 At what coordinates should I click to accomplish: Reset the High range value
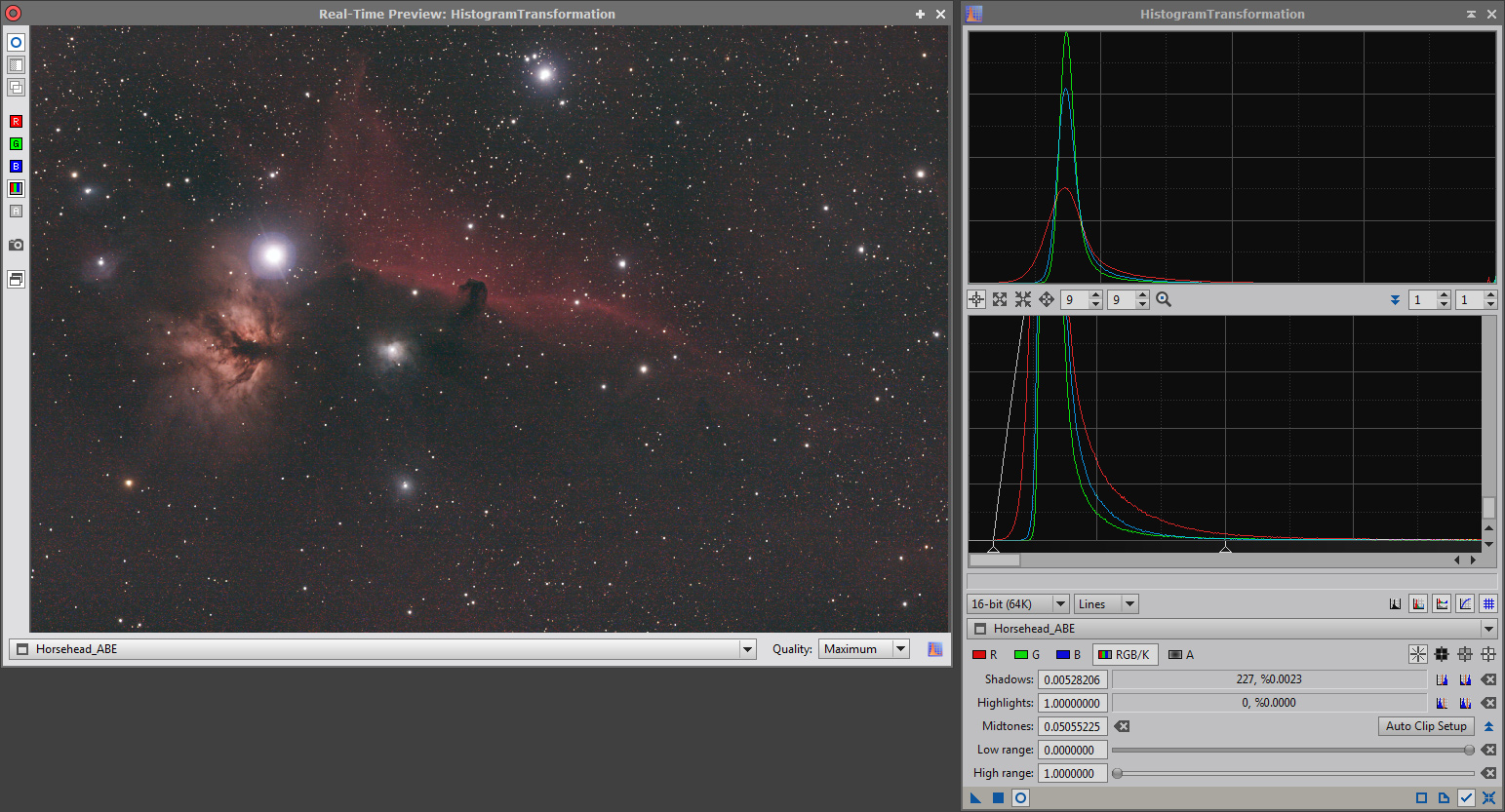point(1488,773)
